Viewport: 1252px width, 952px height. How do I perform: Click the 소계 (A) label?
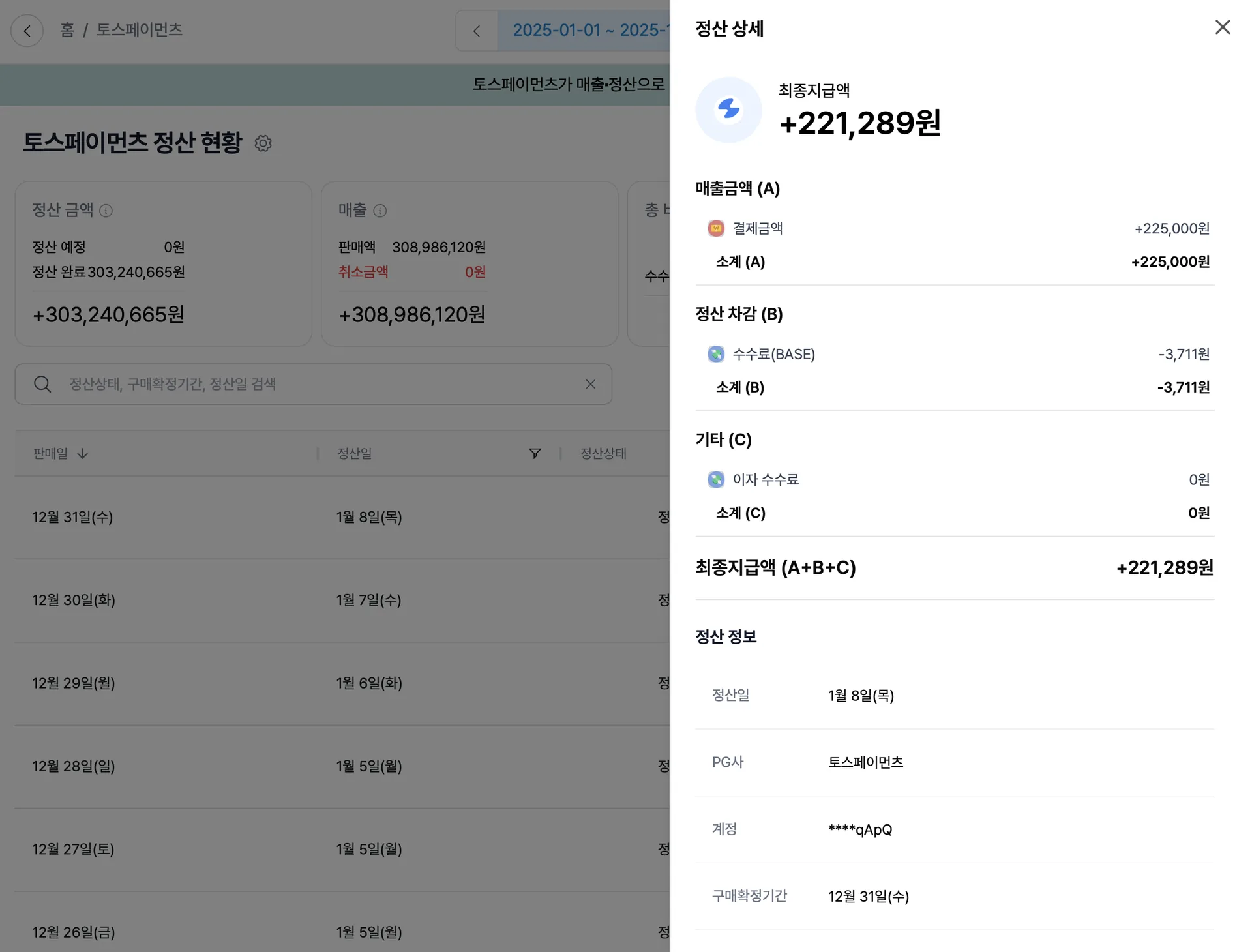(740, 262)
